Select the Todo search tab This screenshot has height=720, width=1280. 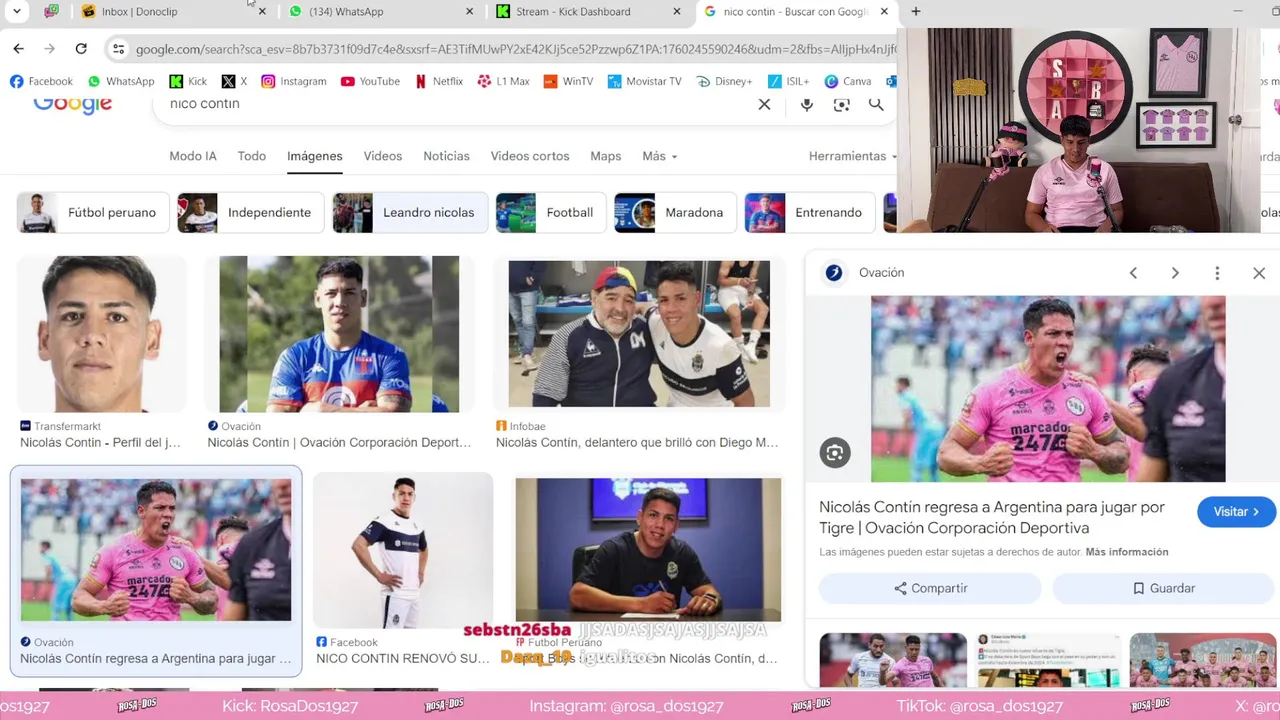pos(252,156)
